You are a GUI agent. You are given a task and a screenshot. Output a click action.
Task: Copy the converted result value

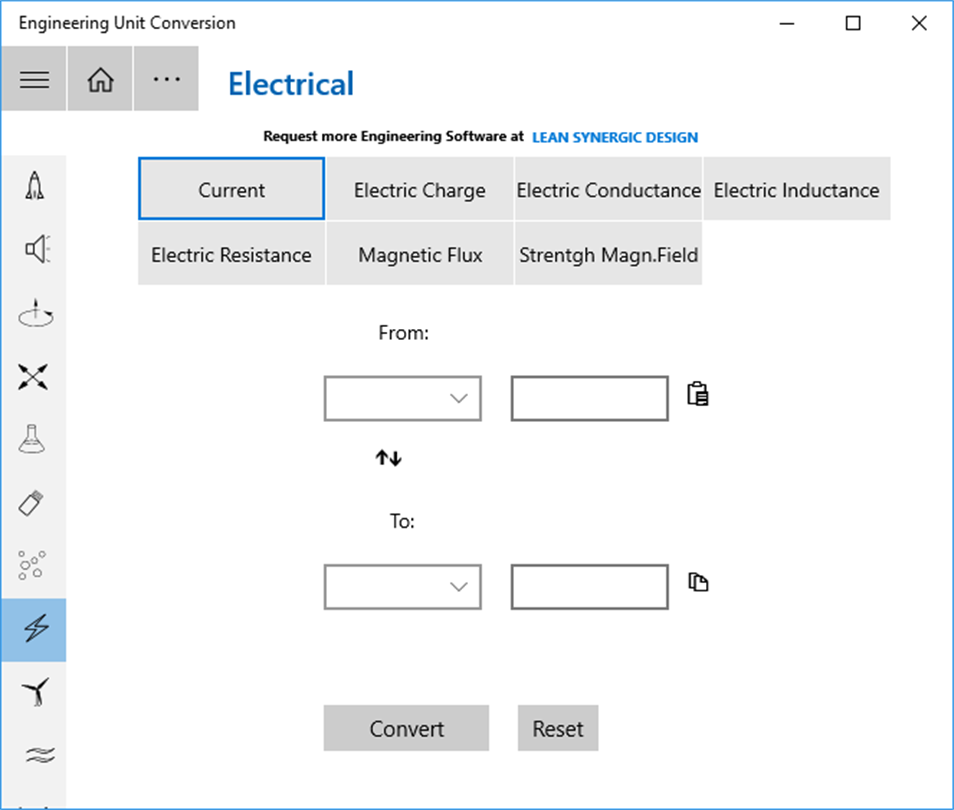pos(698,582)
